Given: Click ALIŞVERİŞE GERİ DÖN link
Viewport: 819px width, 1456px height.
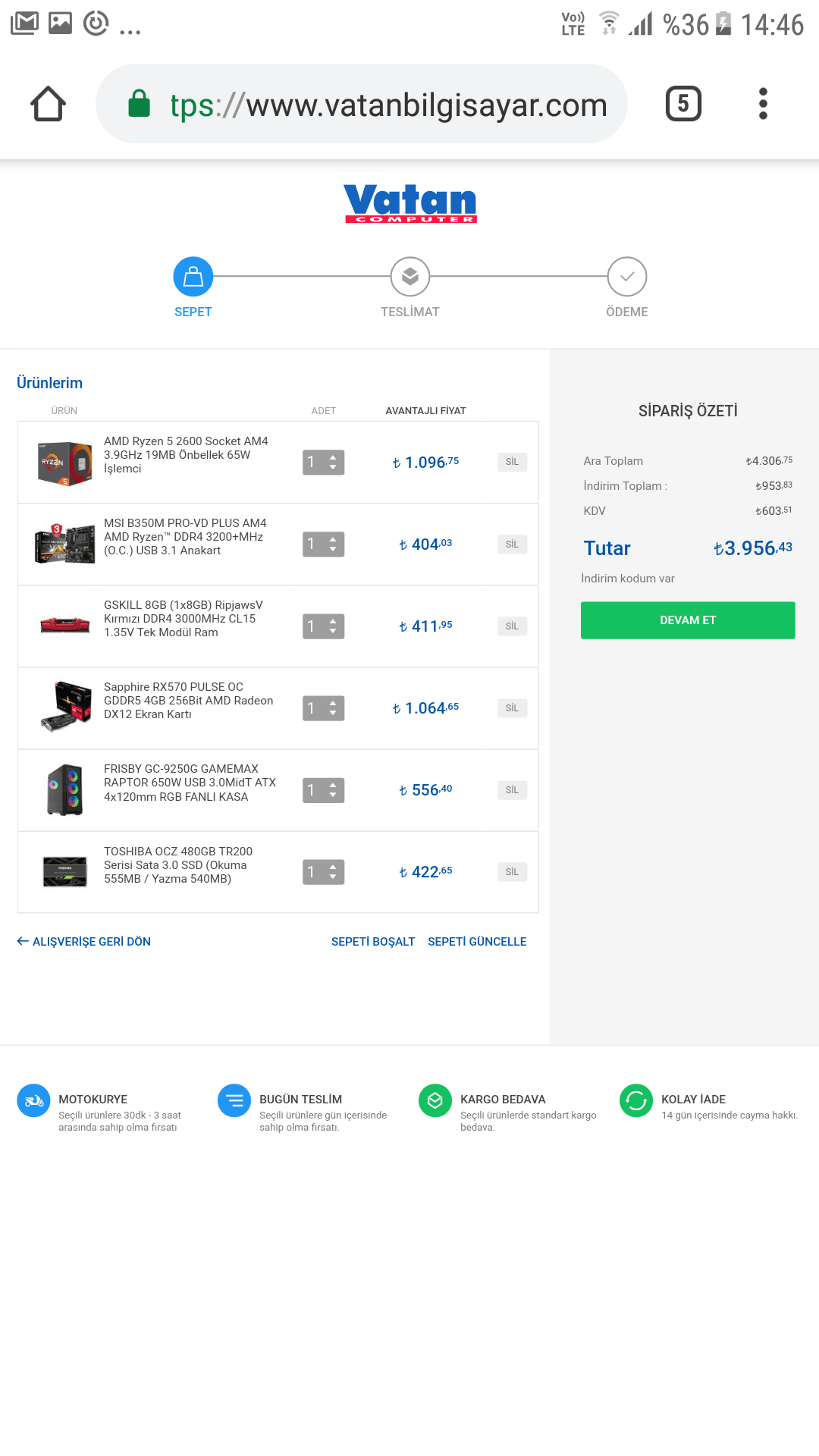Looking at the screenshot, I should pos(84,941).
